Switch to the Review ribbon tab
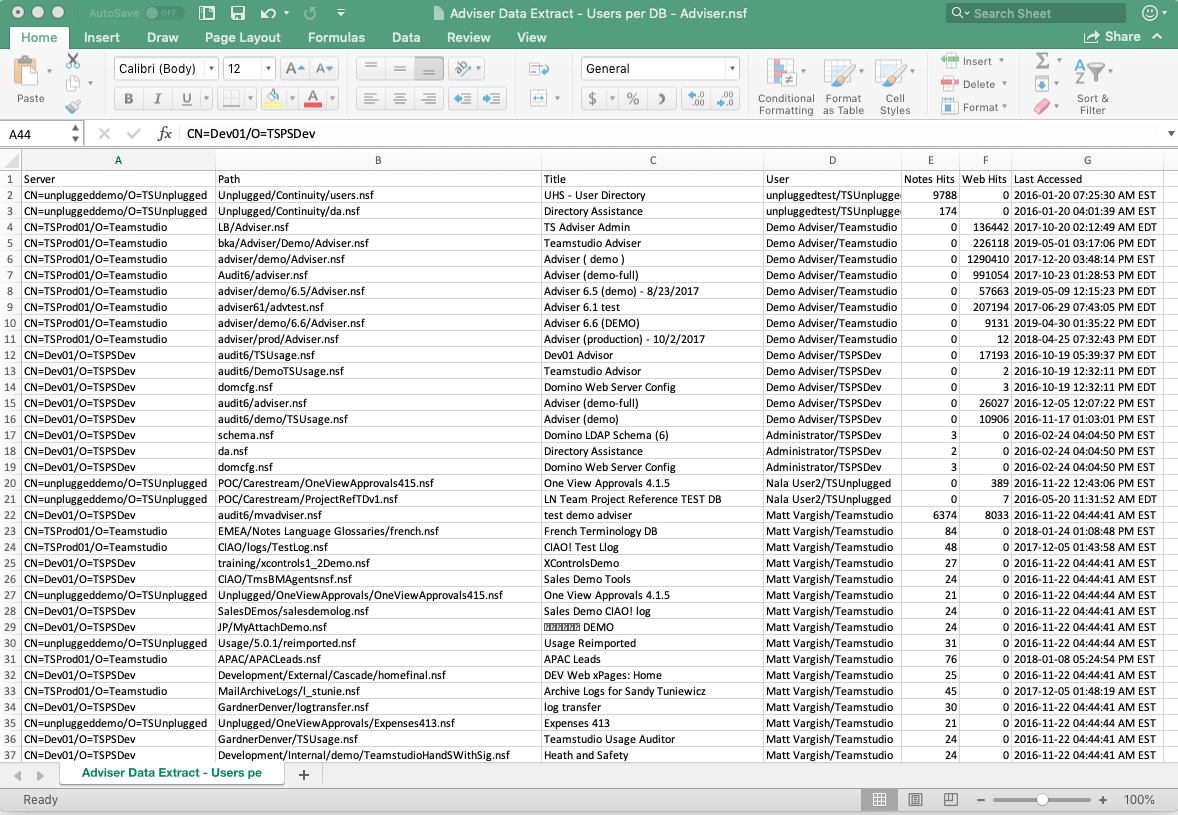The width and height of the screenshot is (1178, 815). 468,38
